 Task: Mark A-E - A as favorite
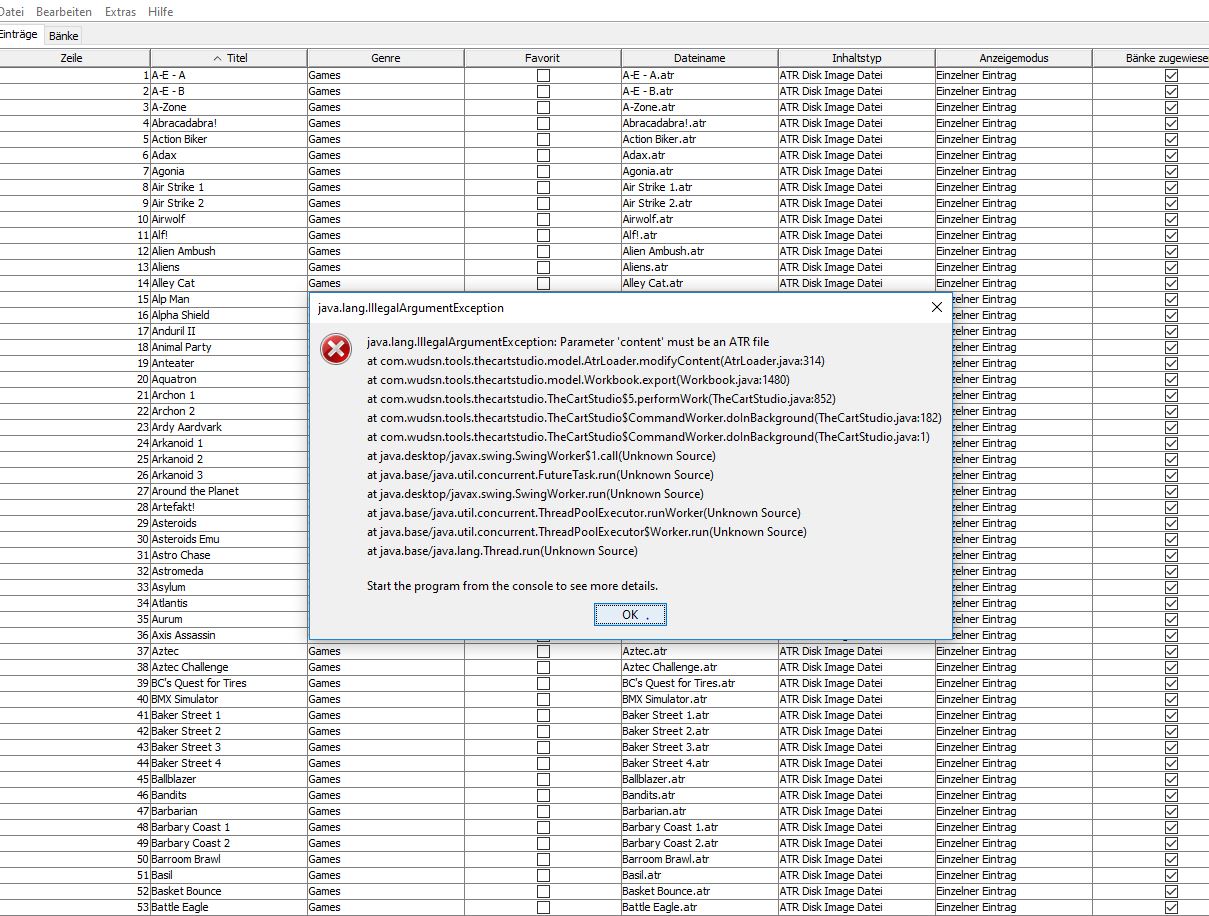pyautogui.click(x=543, y=75)
